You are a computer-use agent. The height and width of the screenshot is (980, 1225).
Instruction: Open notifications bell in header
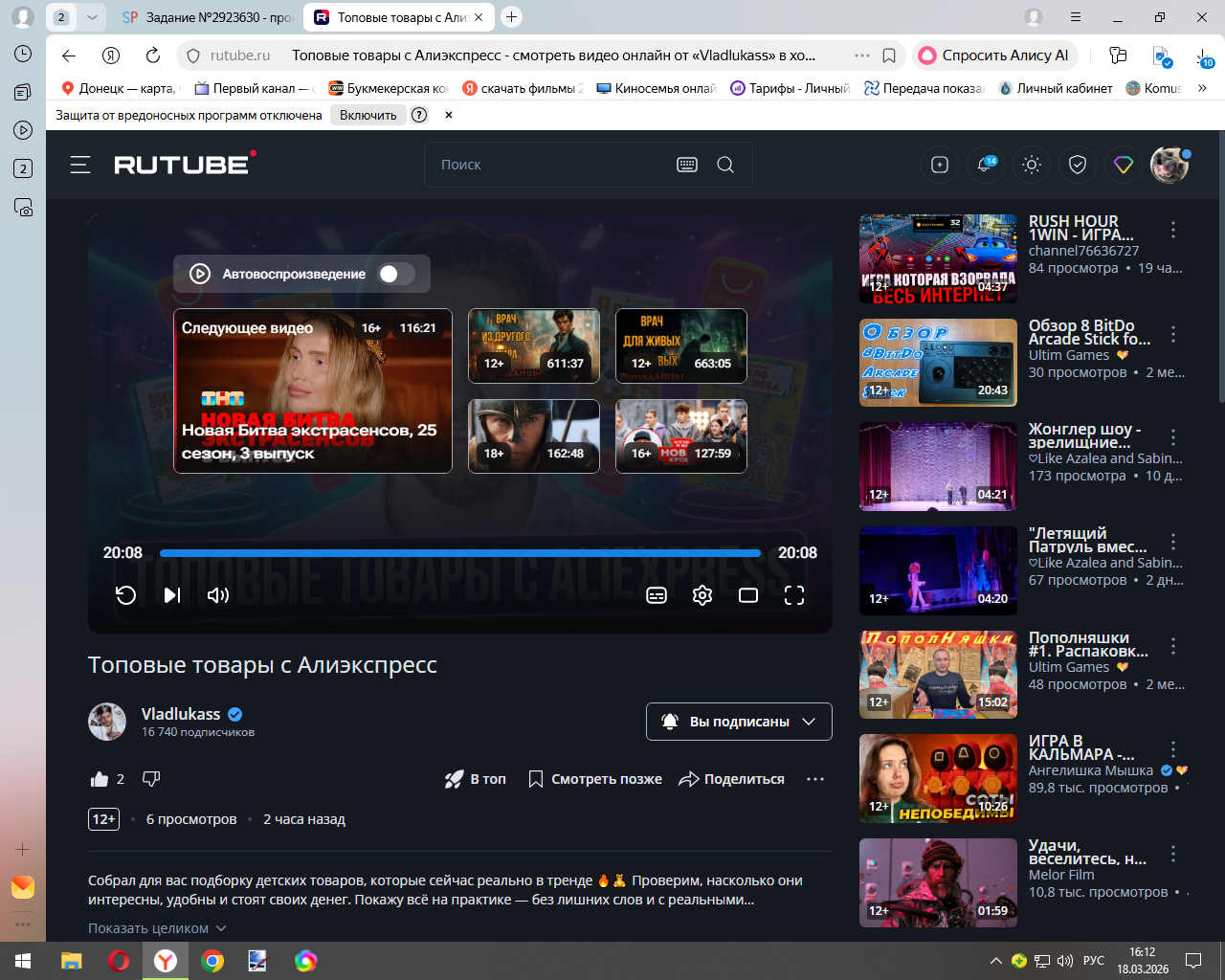985,165
